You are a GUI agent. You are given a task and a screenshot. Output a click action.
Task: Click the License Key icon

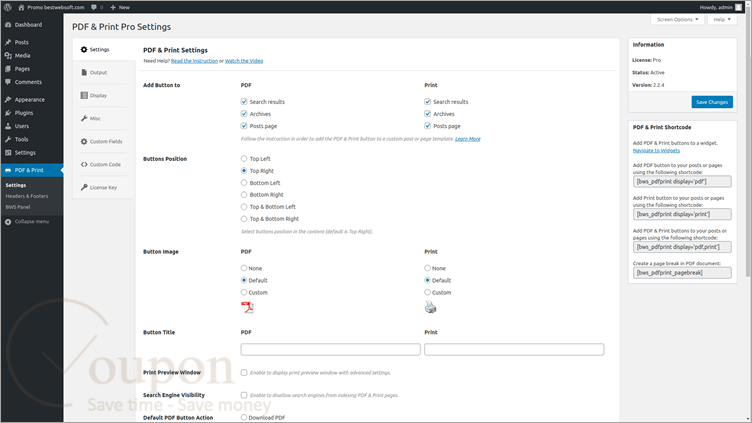[84, 188]
